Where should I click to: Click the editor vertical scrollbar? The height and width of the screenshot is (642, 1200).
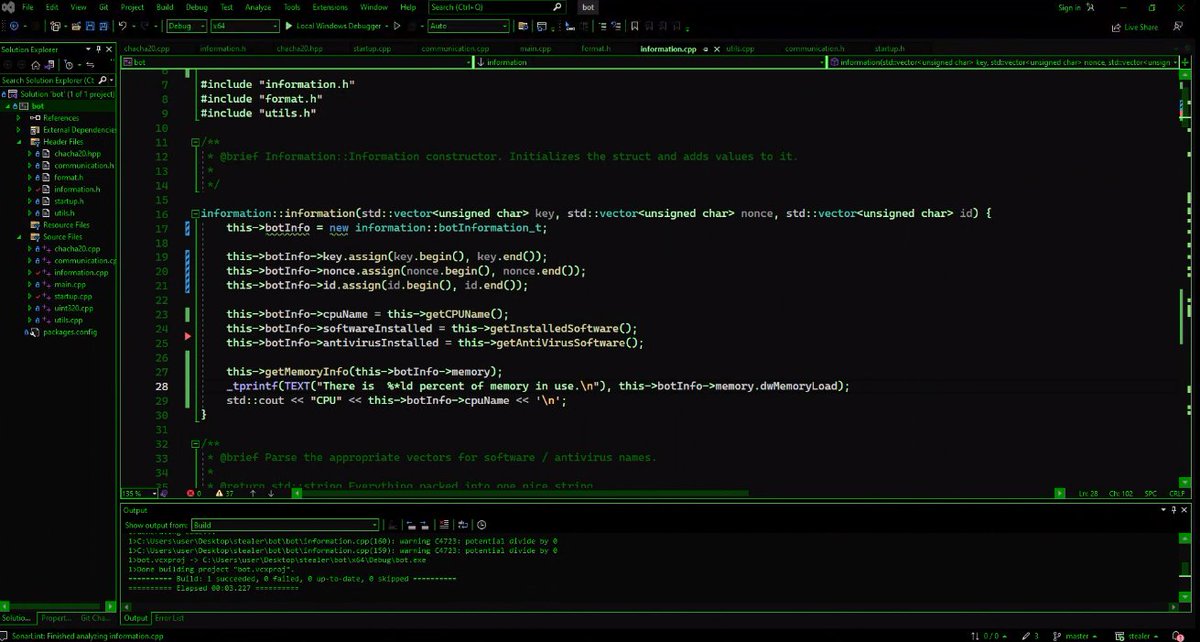(x=1186, y=280)
